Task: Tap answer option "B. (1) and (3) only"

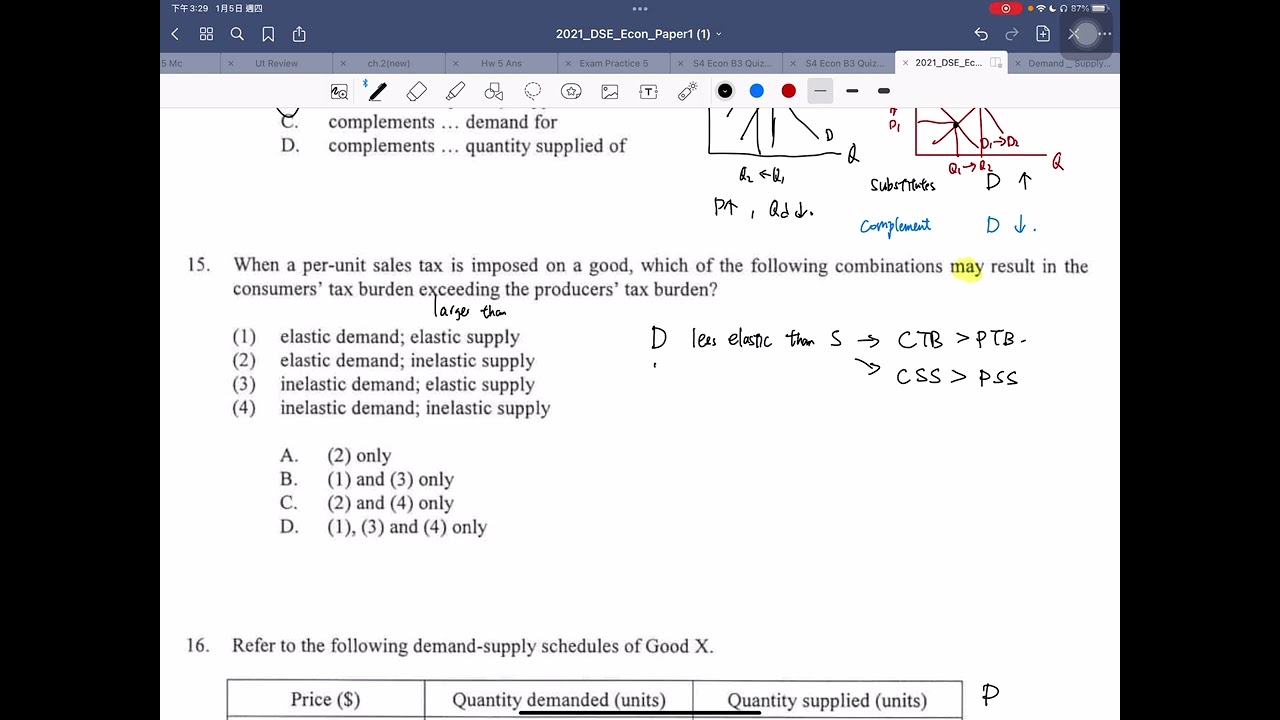Action: (x=366, y=479)
